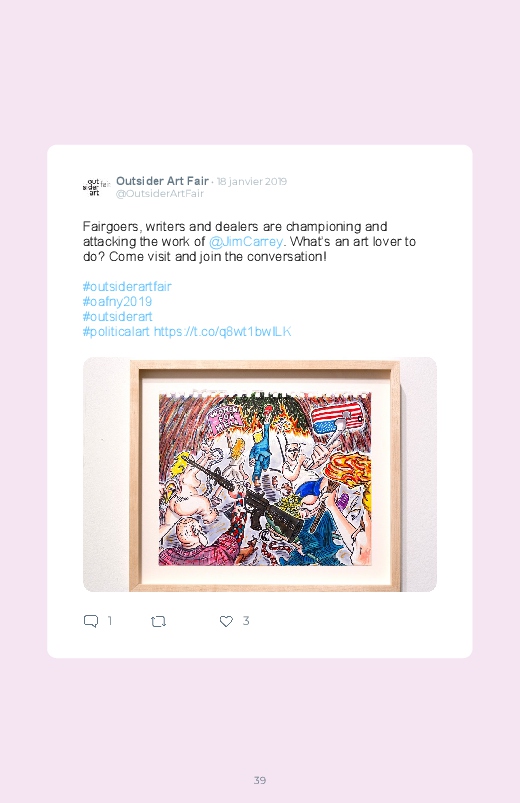Select the #oafny2019 hashtag

pyautogui.click(x=117, y=301)
